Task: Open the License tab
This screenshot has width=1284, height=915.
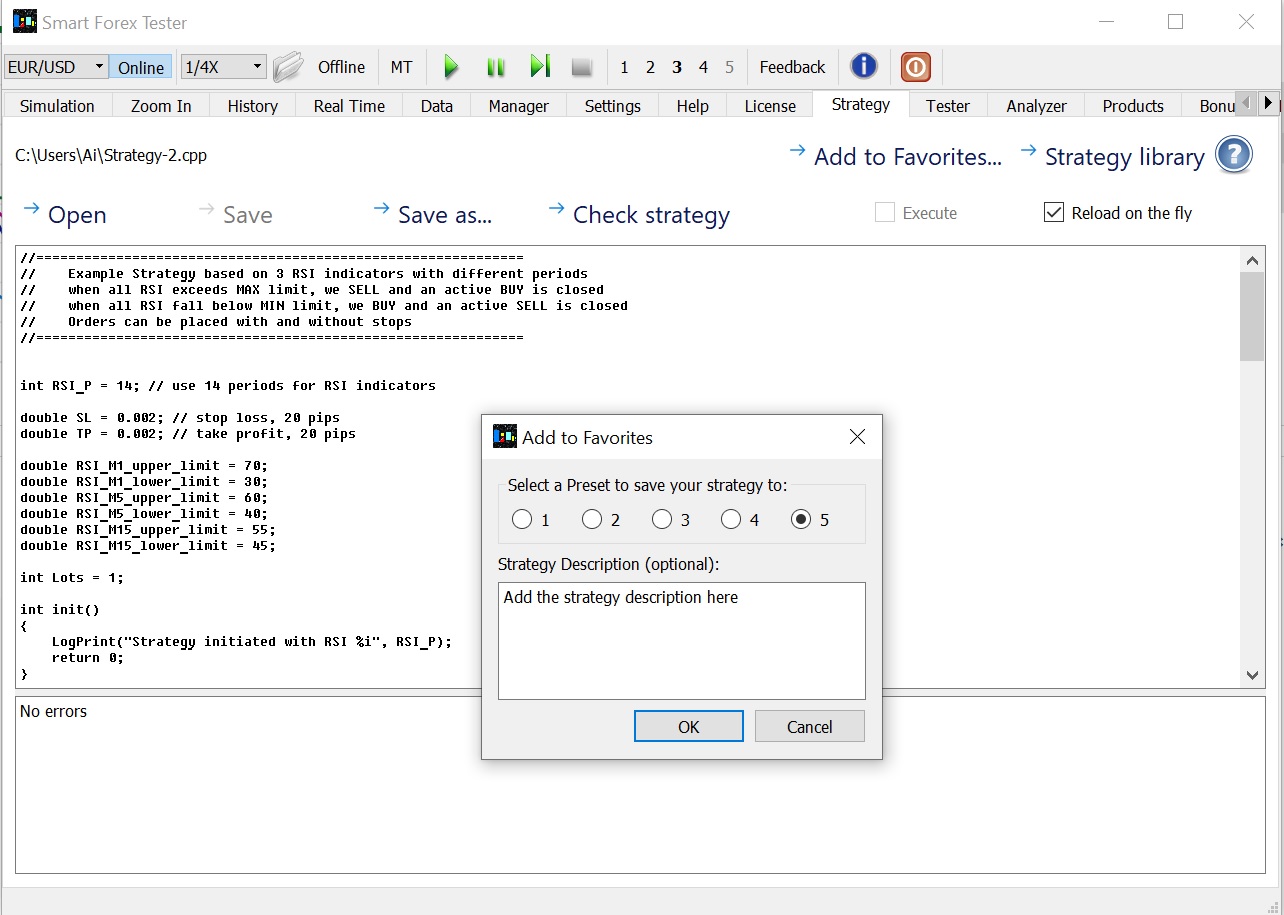Action: tap(770, 106)
